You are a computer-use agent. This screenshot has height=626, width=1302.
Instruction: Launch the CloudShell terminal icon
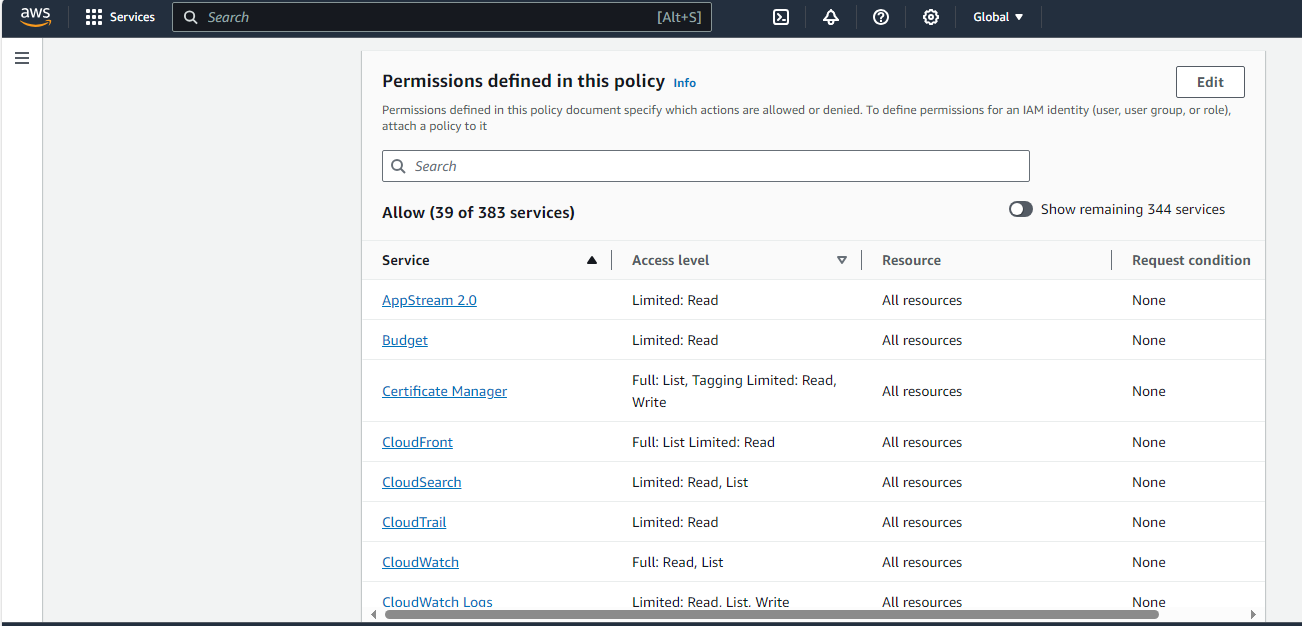[x=781, y=17]
